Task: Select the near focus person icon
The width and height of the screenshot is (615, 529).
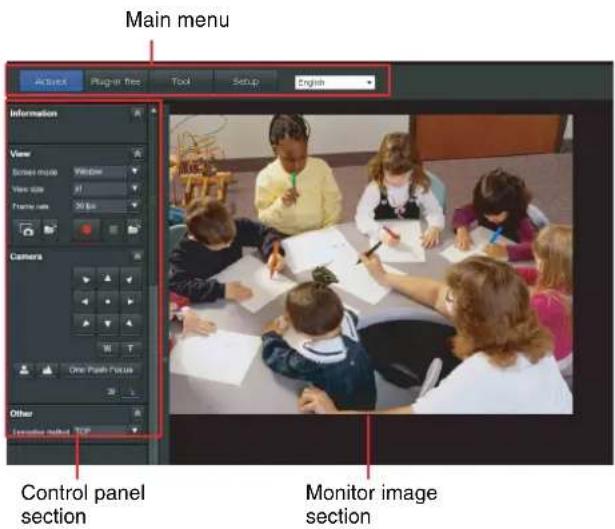Action: pos(24,370)
